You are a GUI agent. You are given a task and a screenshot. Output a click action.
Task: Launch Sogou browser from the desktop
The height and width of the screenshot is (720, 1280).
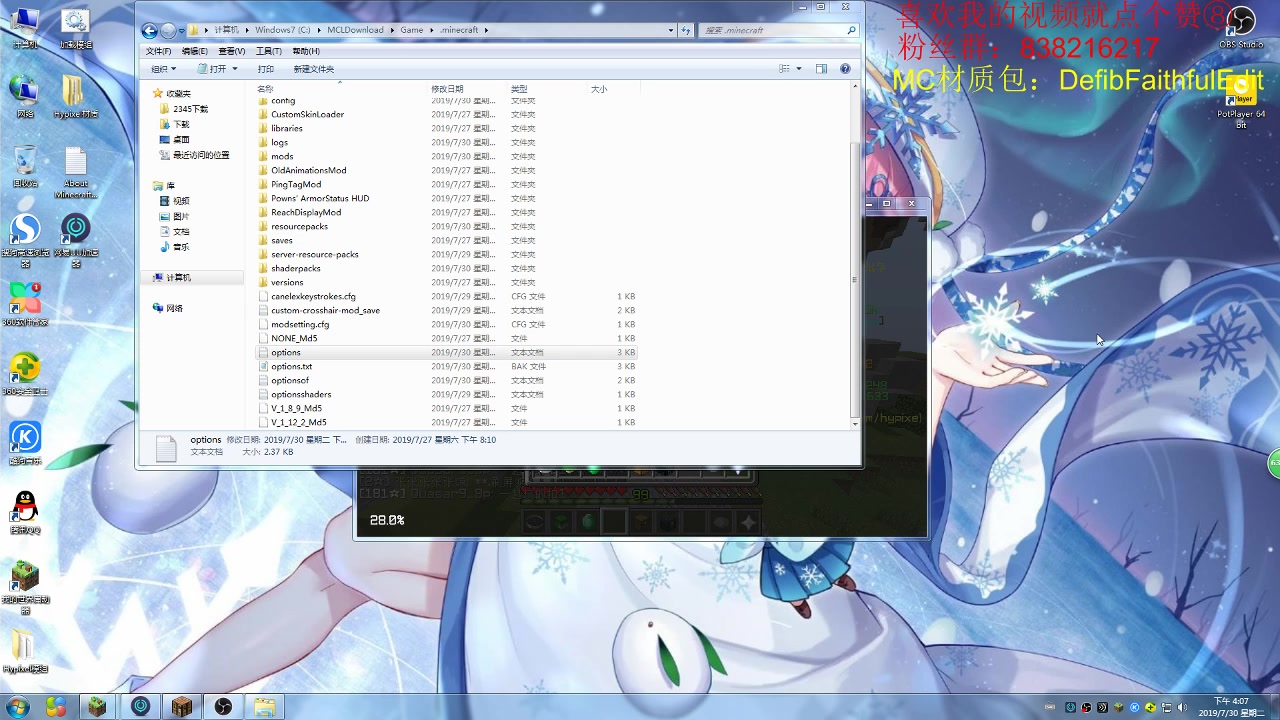25,240
